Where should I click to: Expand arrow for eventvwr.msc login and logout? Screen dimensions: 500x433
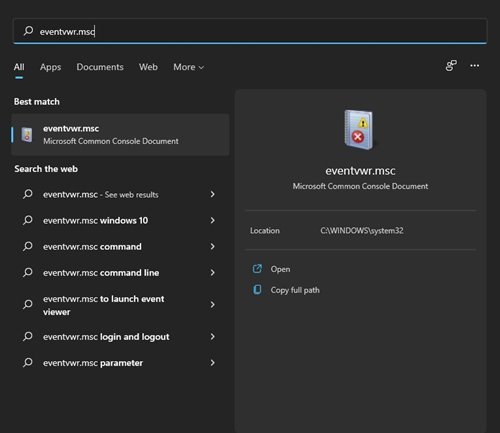pyautogui.click(x=212, y=337)
